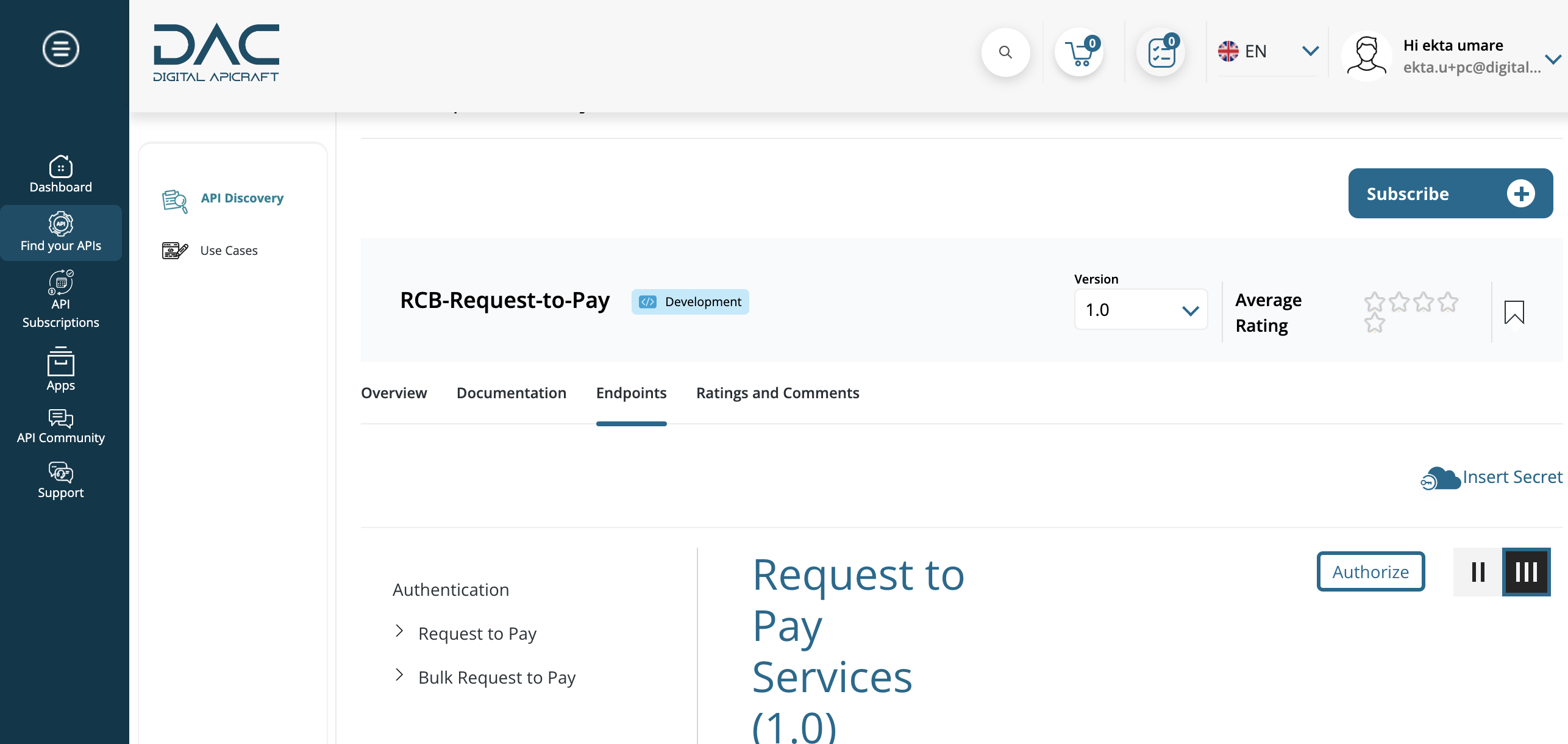Open Support in sidebar

point(61,481)
